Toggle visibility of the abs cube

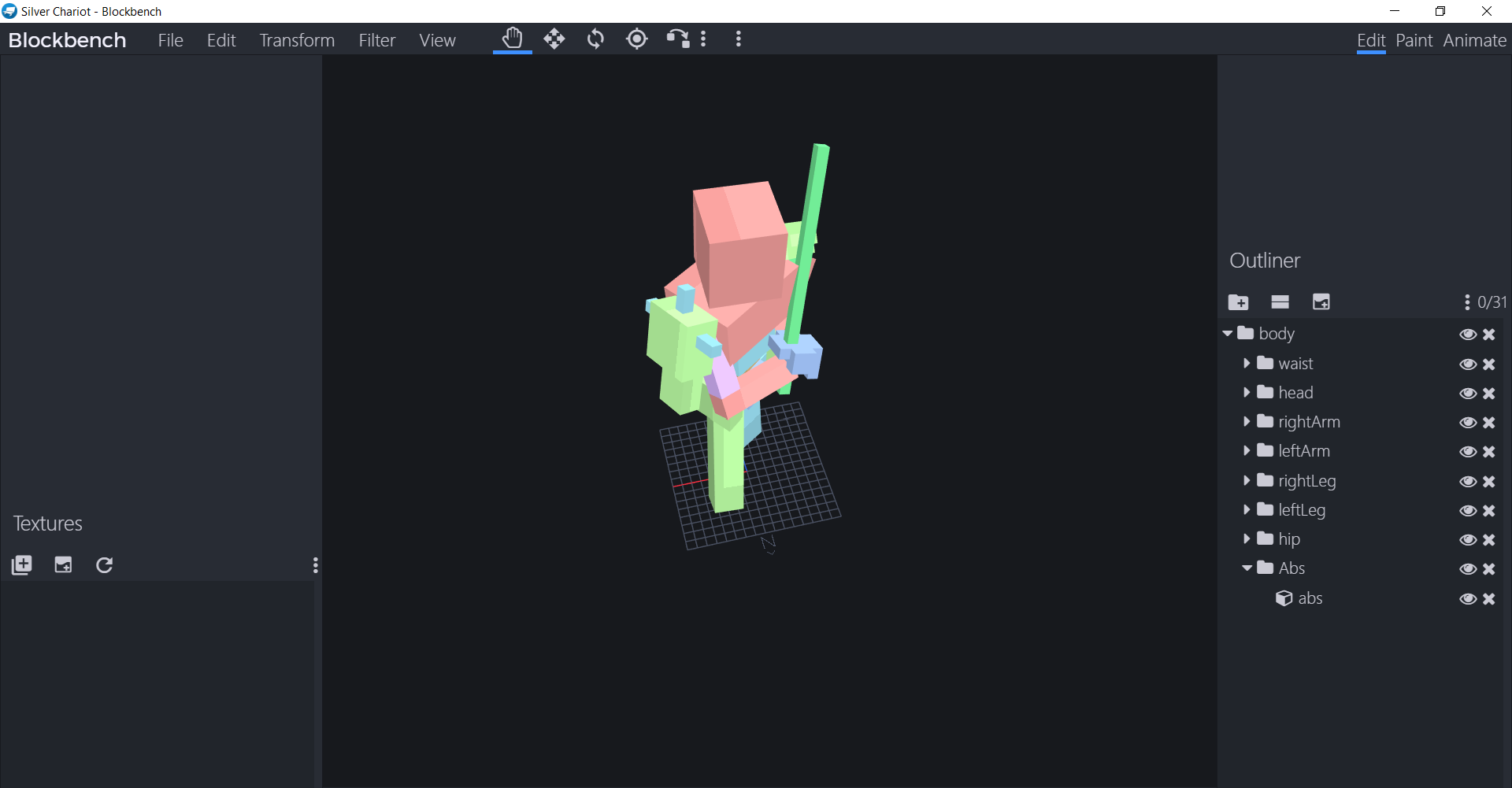click(1468, 598)
